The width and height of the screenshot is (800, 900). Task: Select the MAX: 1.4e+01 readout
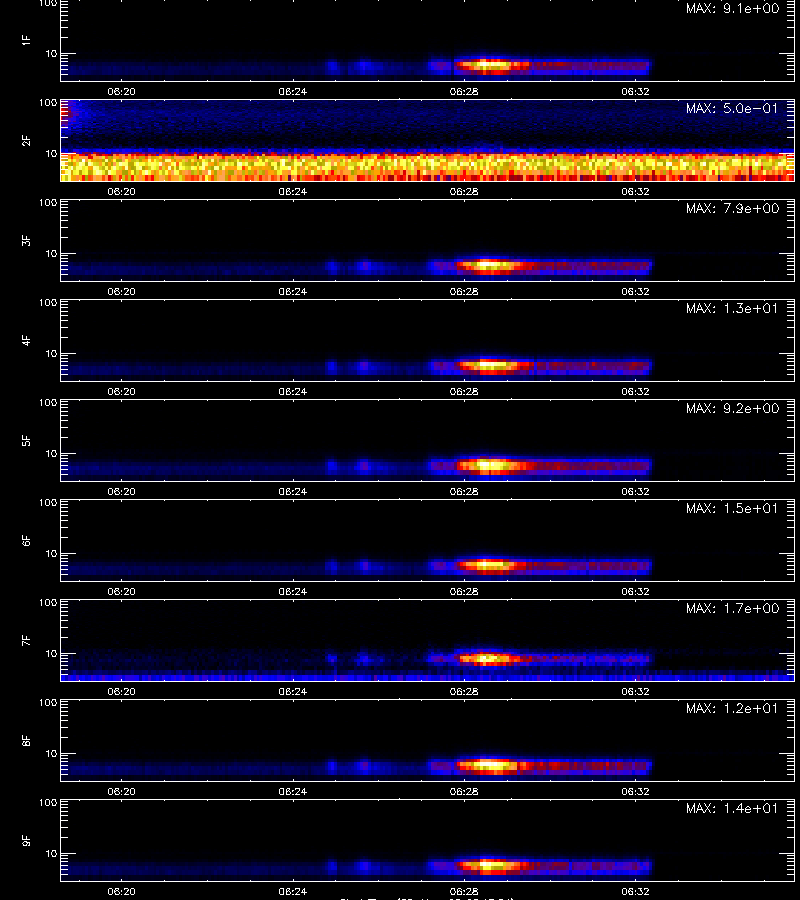(x=732, y=808)
